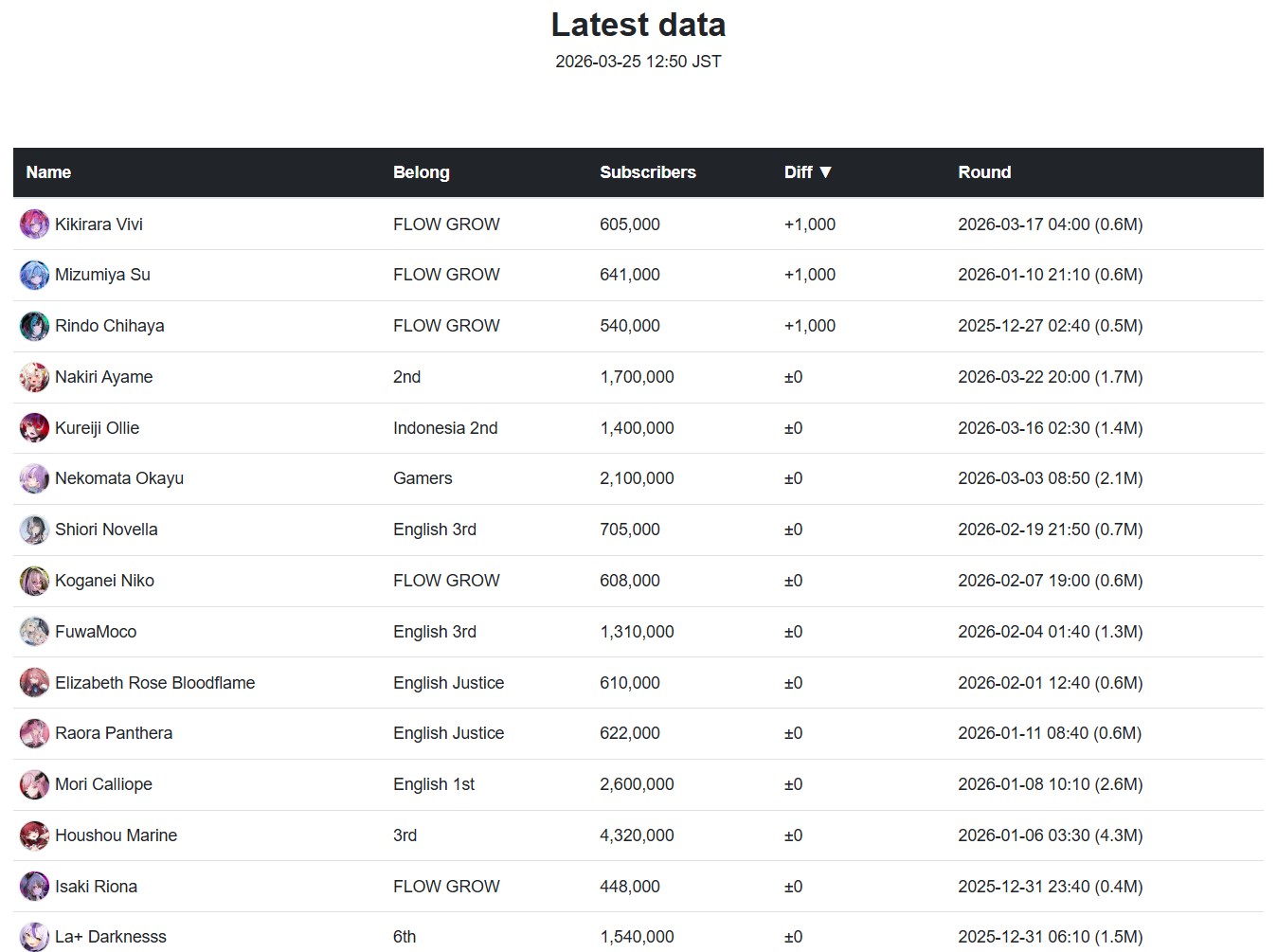
Task: Click Kikirara Vivi's avatar icon
Action: tap(34, 225)
